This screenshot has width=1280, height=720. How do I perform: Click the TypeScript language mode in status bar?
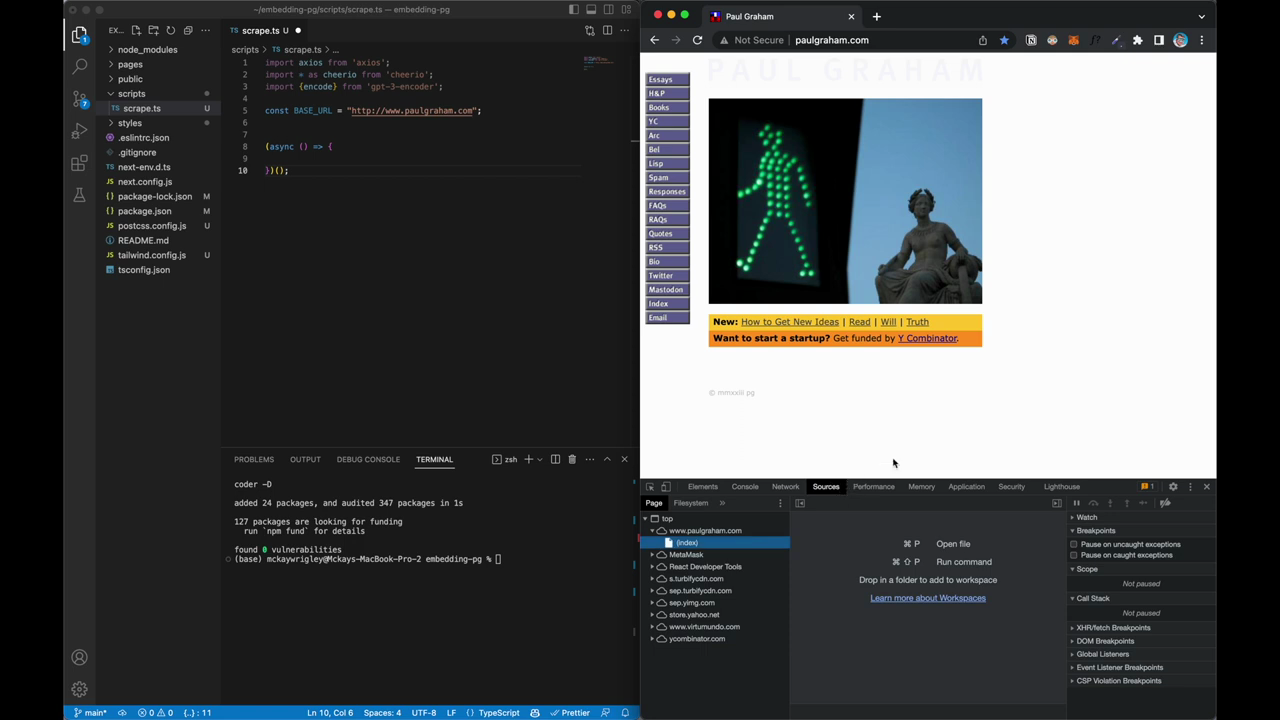point(499,713)
